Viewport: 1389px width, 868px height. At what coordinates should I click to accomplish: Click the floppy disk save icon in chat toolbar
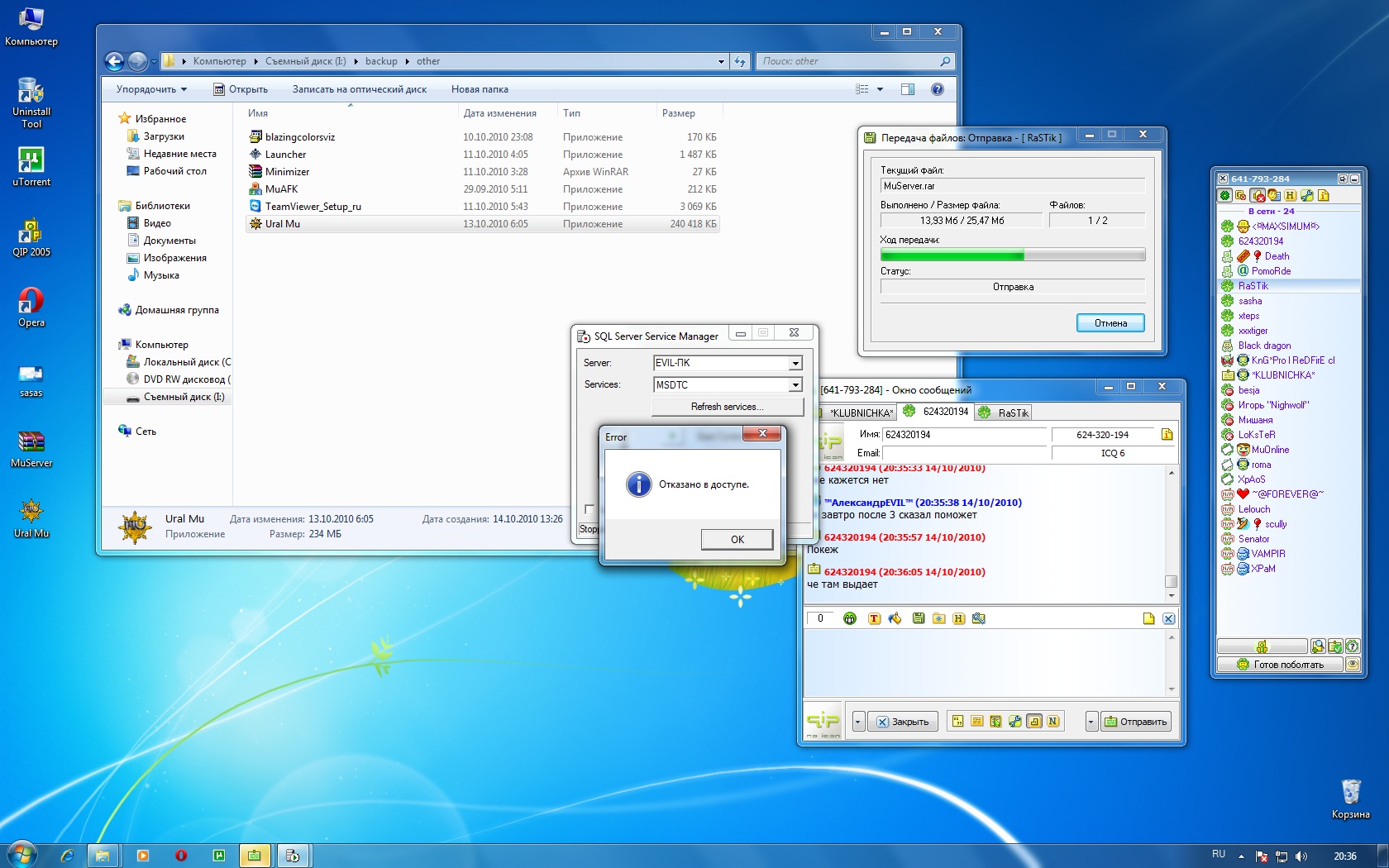point(918,618)
